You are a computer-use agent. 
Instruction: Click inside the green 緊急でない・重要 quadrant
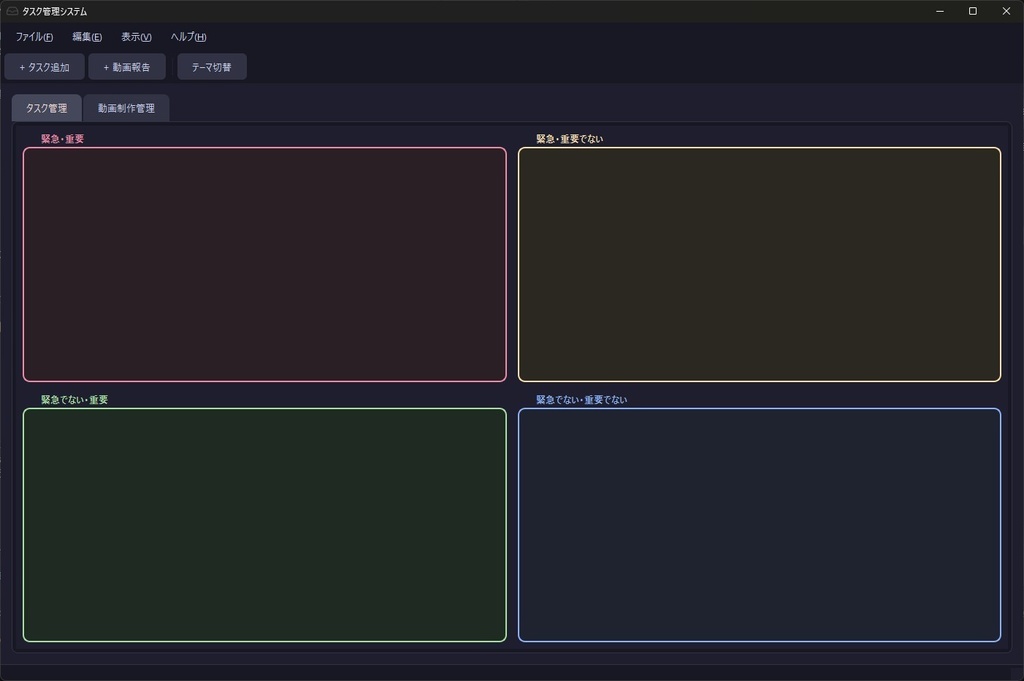(x=264, y=525)
